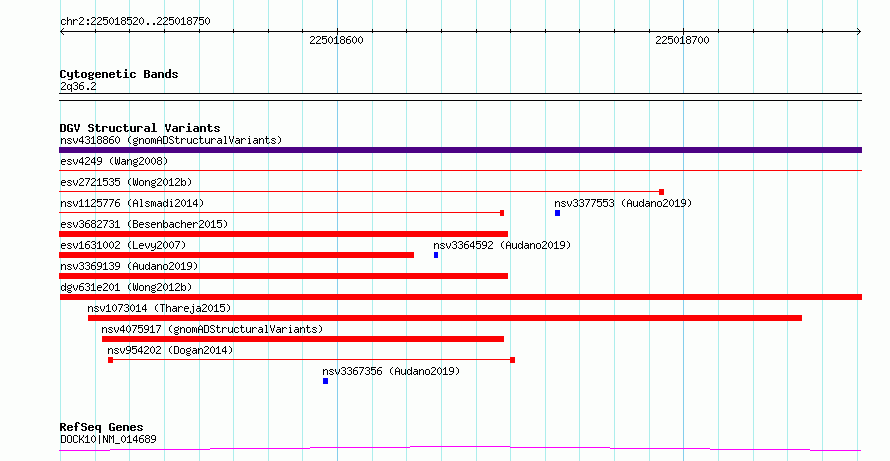The image size is (890, 461).
Task: Click the blue square for nsv3367356
Action: tap(325, 381)
